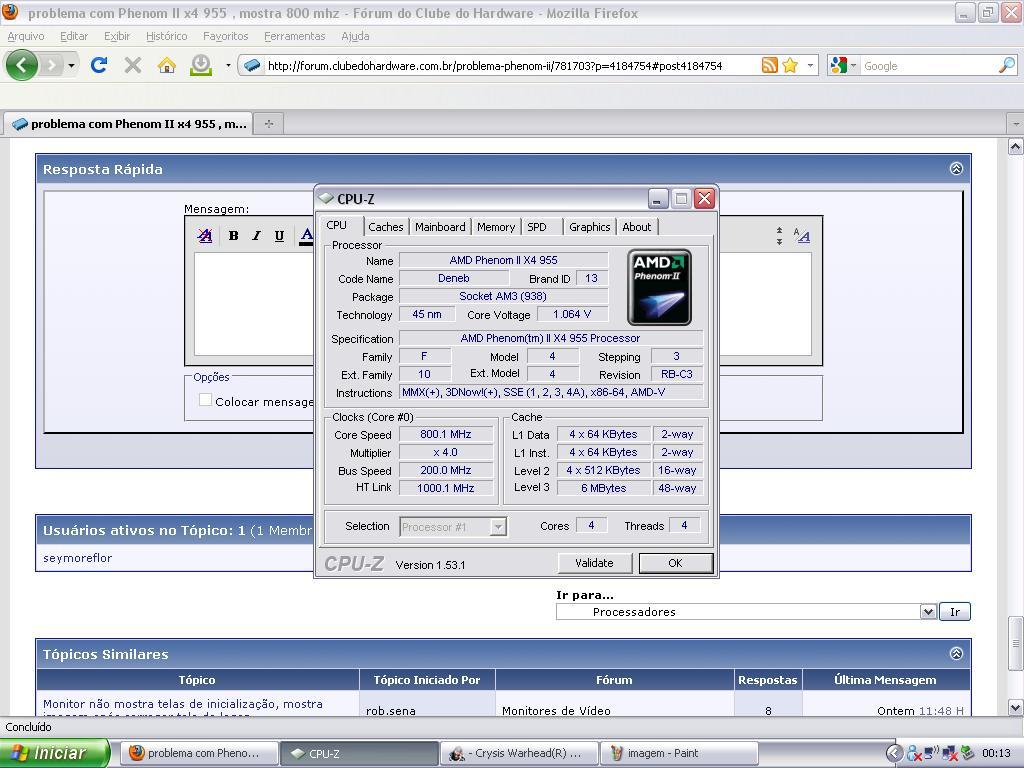Viewport: 1024px width, 768px height.
Task: Open the rob.sena user link
Action: click(x=391, y=711)
